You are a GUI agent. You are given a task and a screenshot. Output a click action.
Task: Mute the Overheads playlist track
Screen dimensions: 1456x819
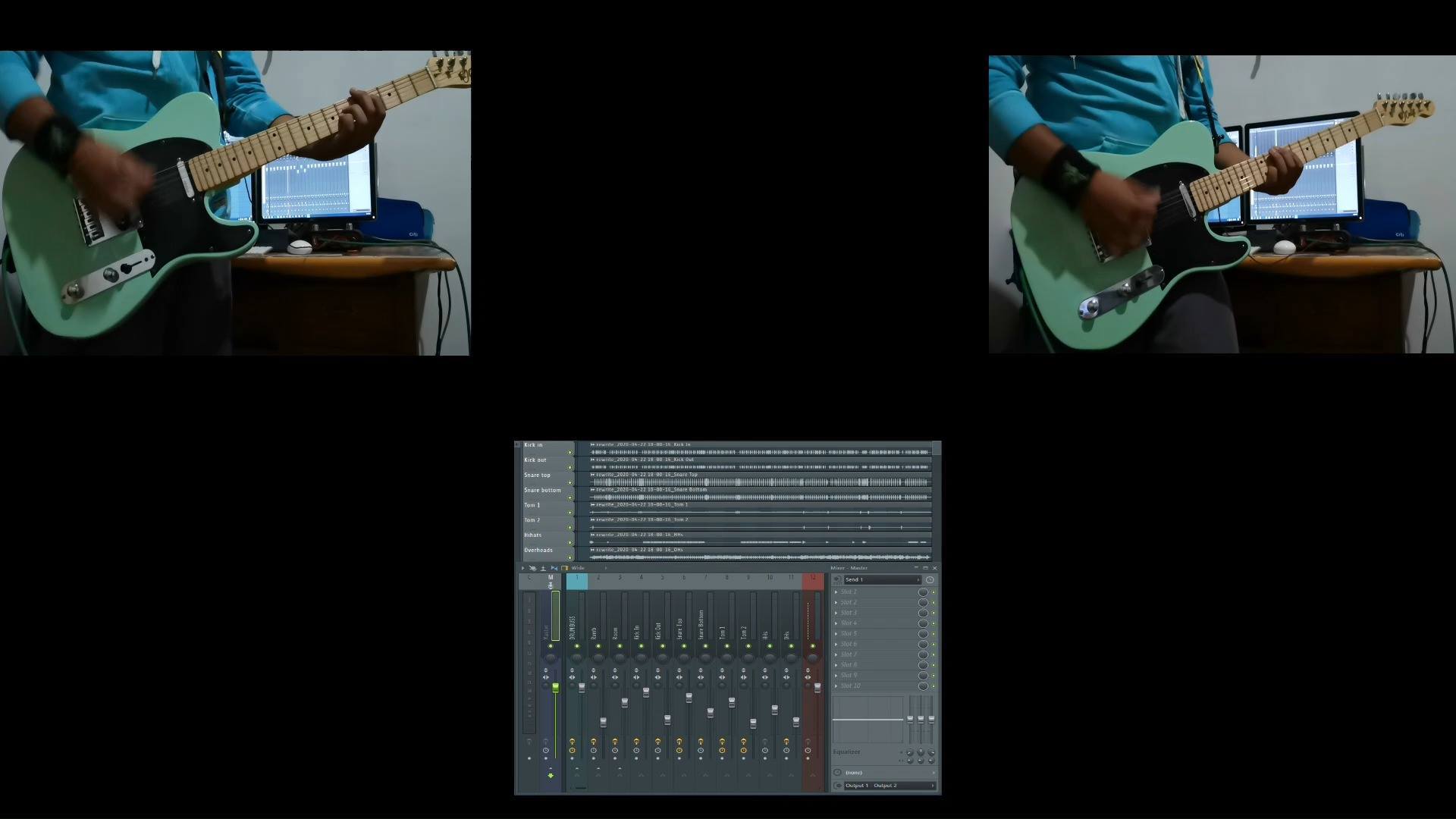570,557
